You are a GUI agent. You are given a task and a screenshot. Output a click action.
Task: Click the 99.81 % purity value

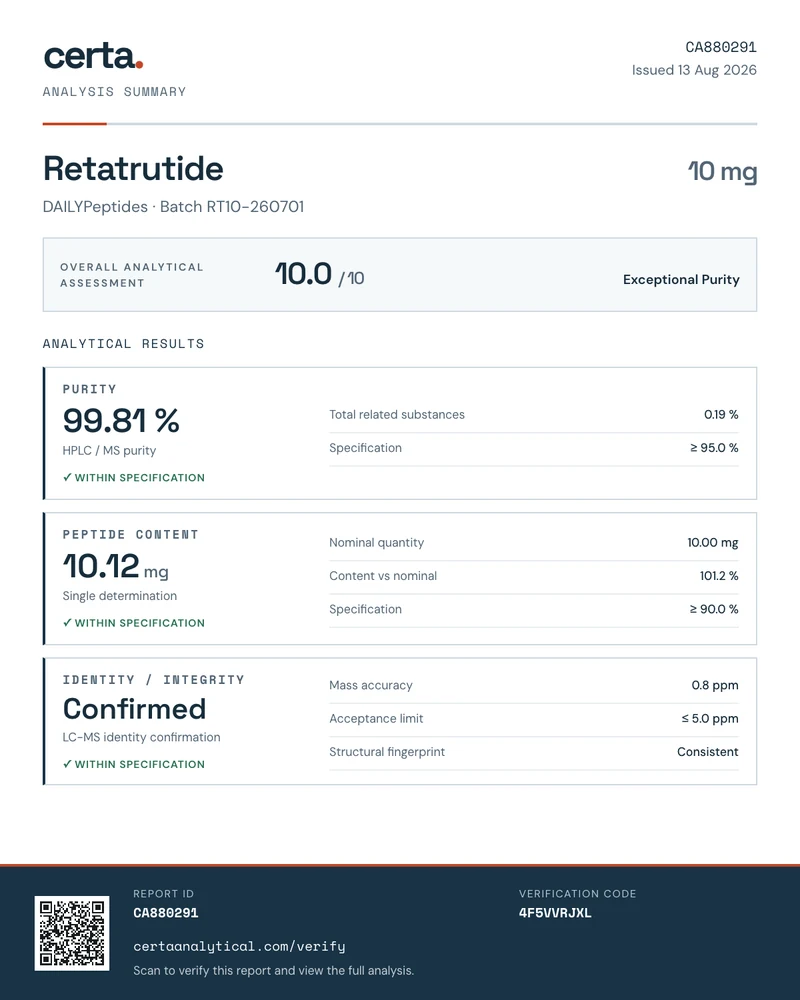point(121,421)
